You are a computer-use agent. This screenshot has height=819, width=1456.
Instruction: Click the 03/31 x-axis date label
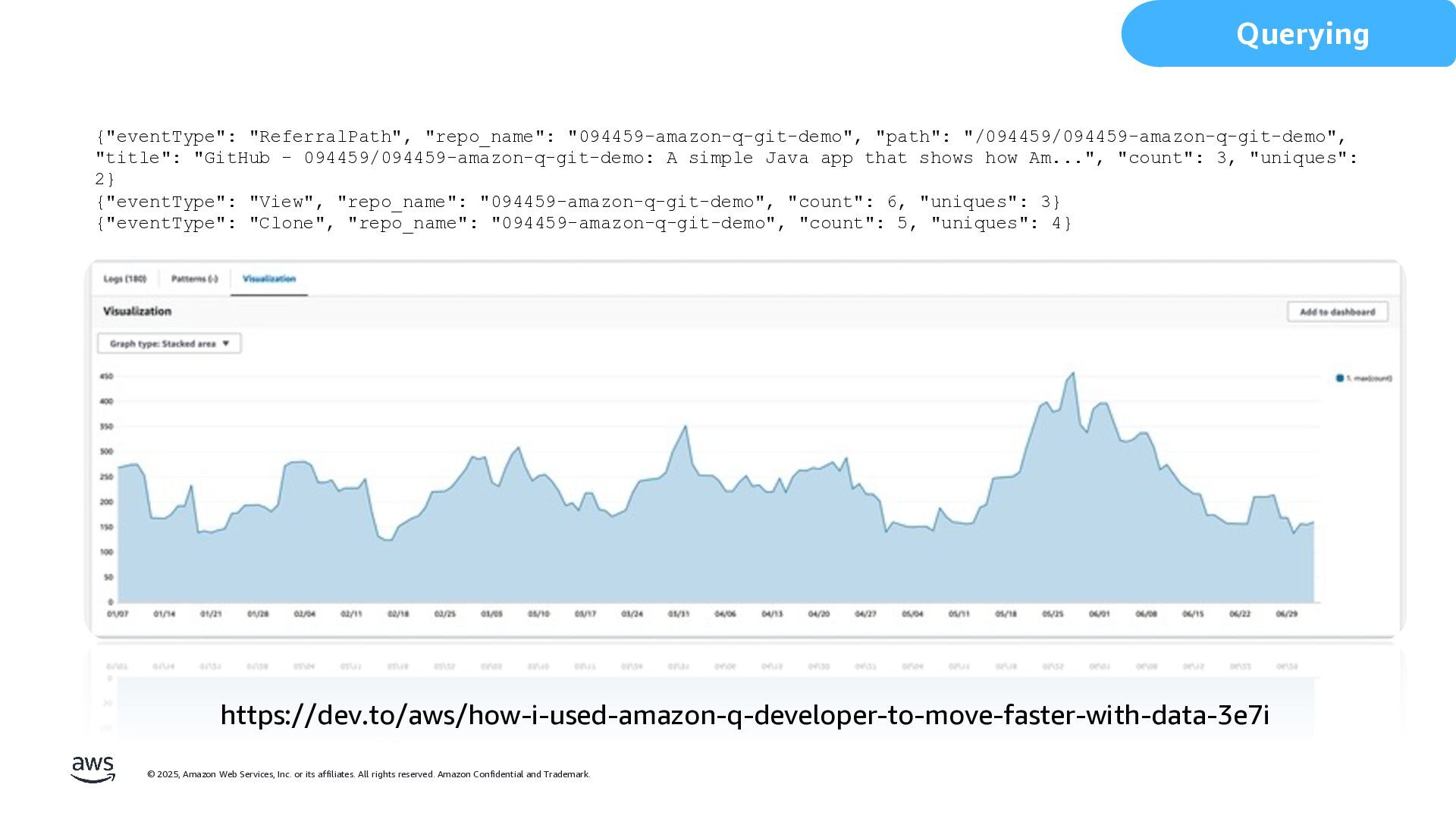point(679,614)
